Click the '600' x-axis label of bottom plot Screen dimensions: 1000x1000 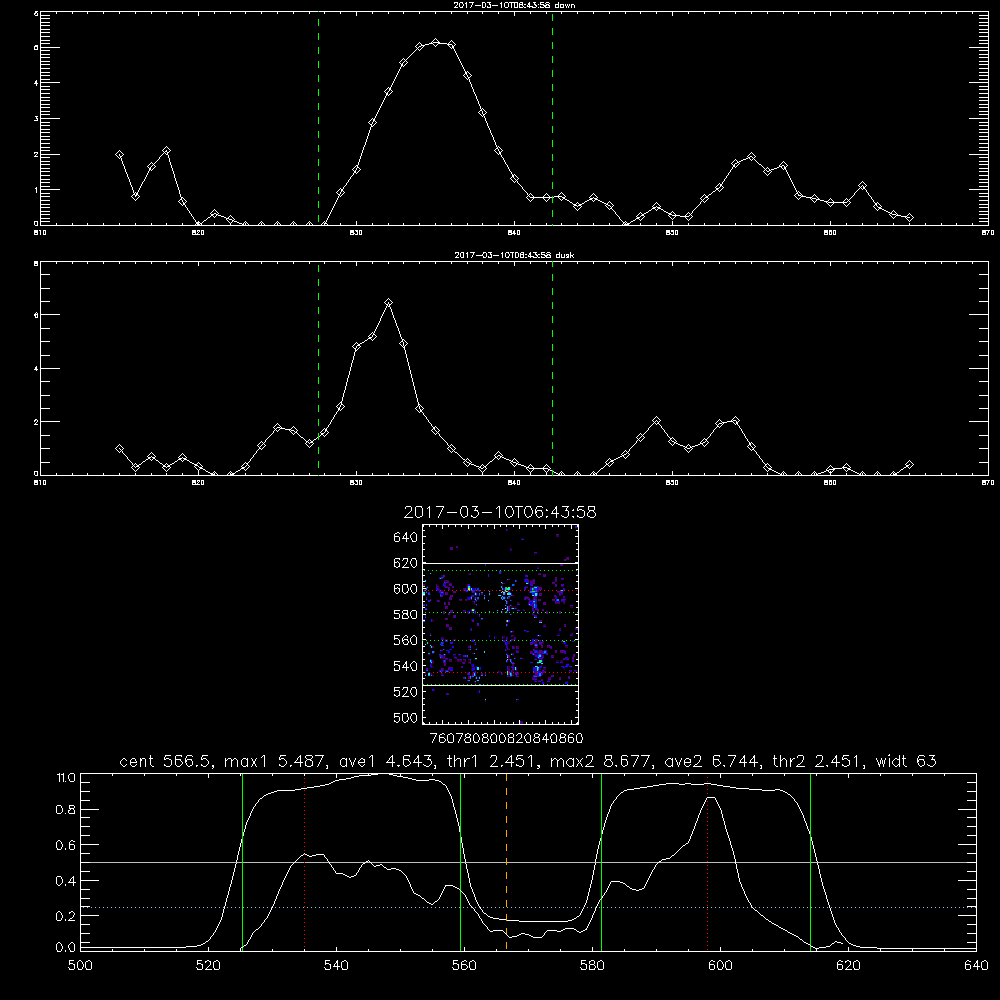720,966
